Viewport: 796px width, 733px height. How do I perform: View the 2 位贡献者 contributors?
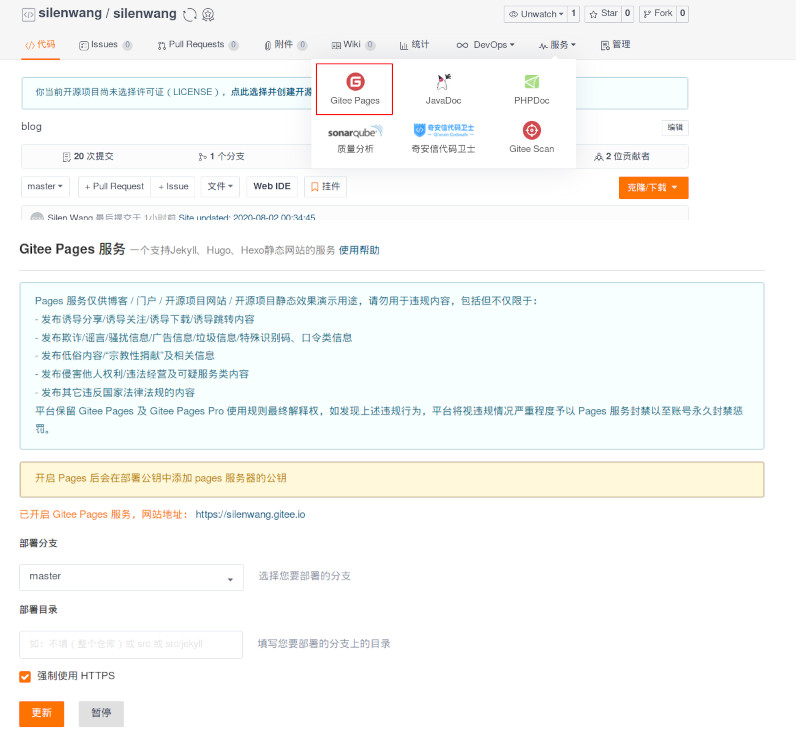622,156
